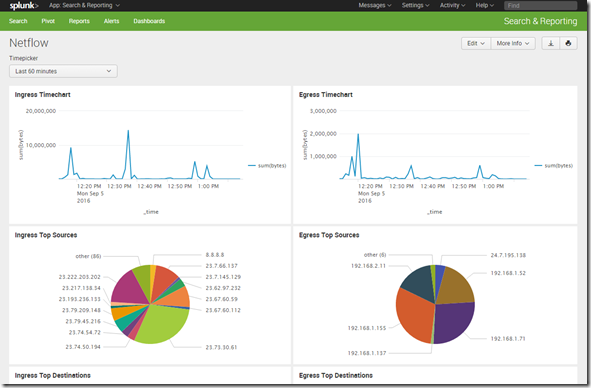591x388 pixels.
Task: Go to the Search tab
Action: point(18,21)
